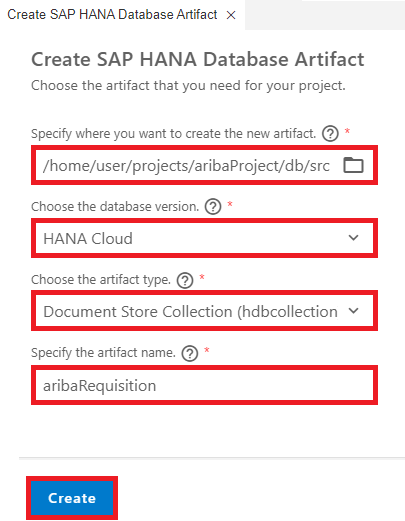Click help icon next to database version
Viewport: 405px width, 521px height.
pyautogui.click(x=213, y=207)
